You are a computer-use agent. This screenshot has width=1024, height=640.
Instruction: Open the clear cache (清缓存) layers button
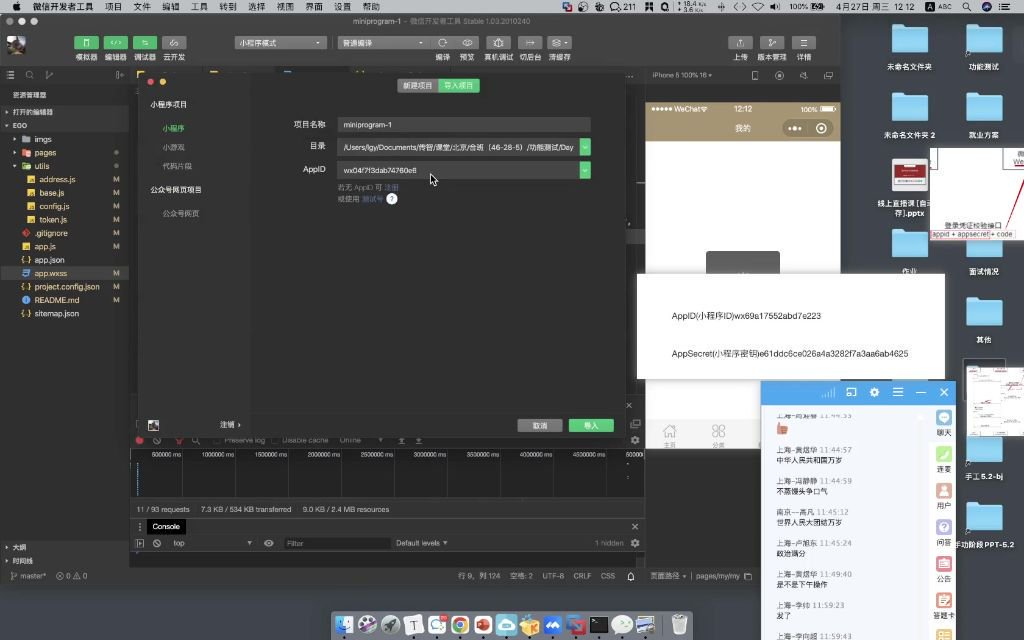pos(559,42)
